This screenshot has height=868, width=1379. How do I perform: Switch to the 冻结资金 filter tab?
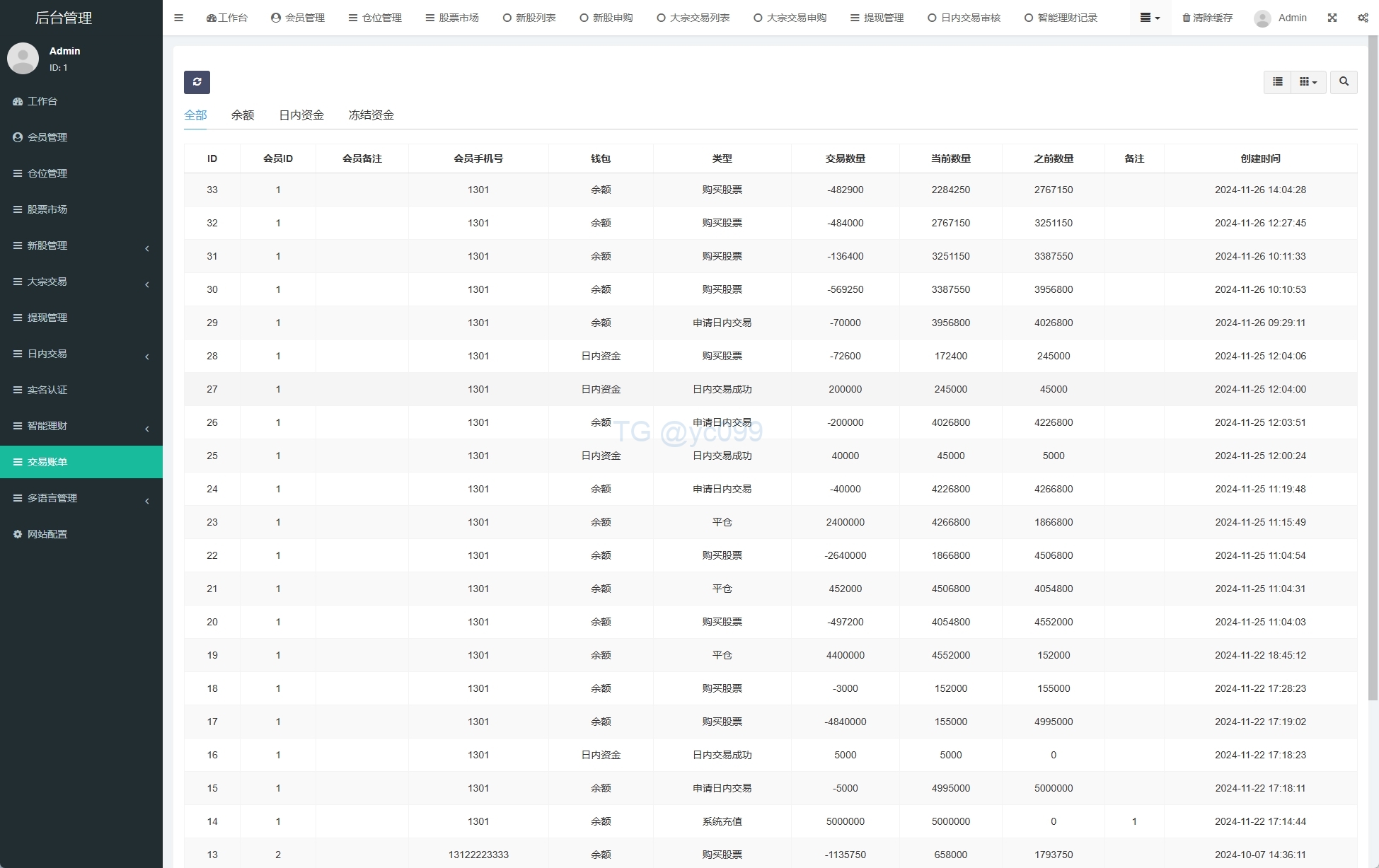tap(371, 115)
